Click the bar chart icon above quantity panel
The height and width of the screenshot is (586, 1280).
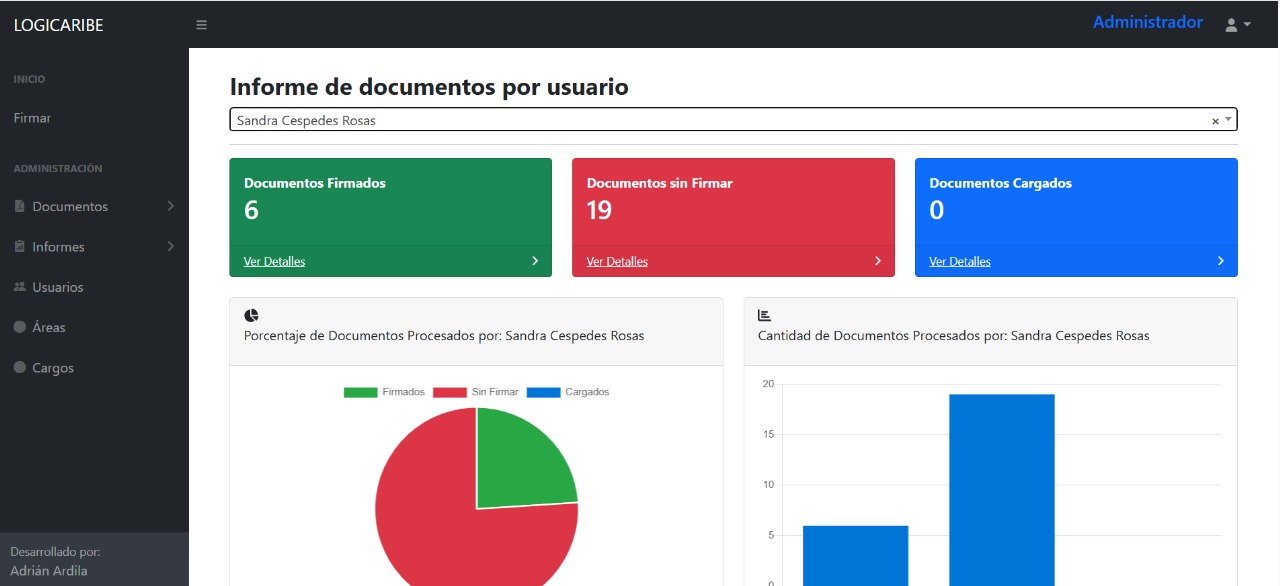pos(763,314)
